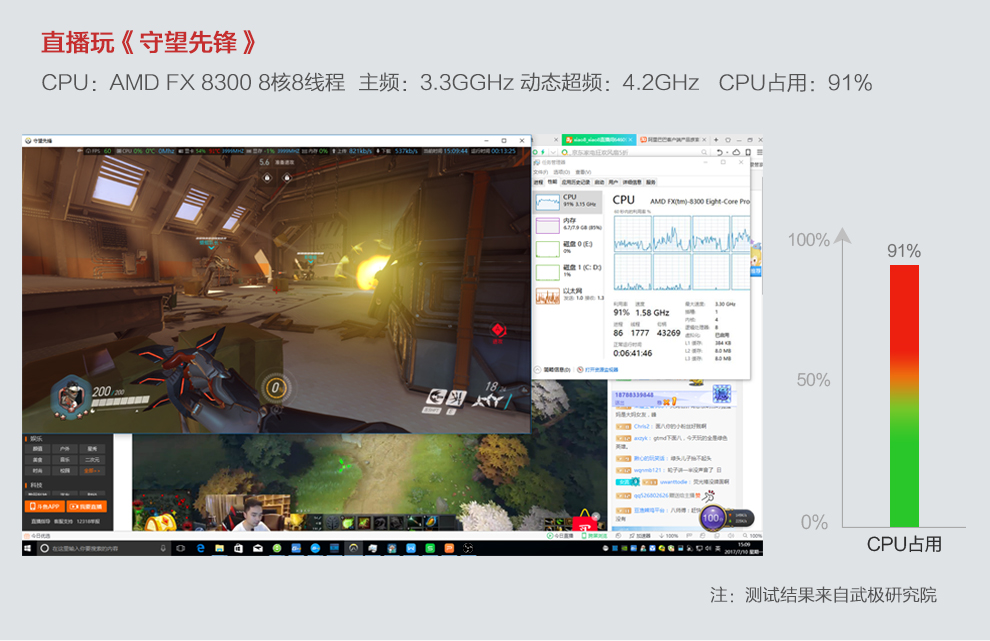The image size is (990, 641).
Task: Click 今日直播 in browser status bar
Action: [560, 536]
